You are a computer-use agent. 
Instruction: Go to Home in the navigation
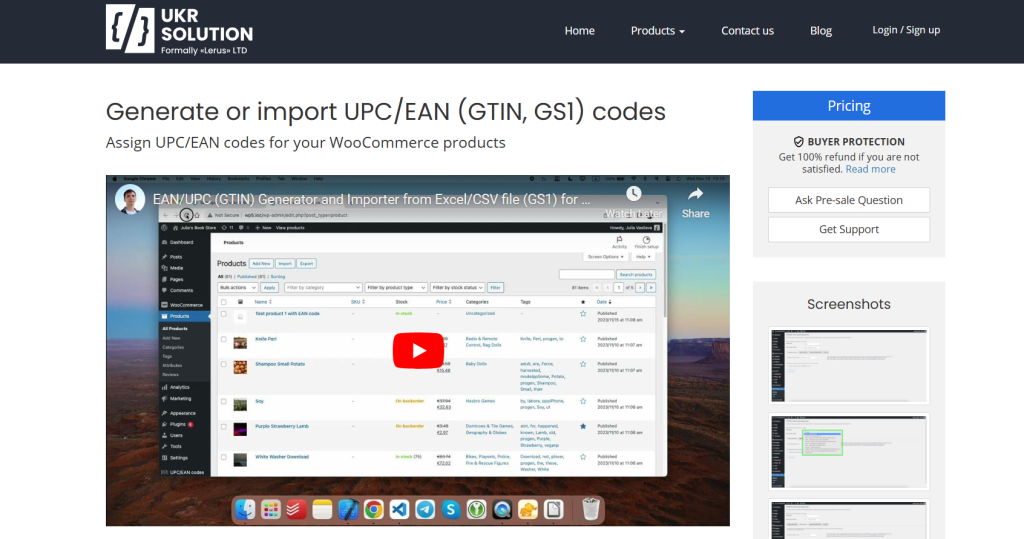click(x=579, y=31)
